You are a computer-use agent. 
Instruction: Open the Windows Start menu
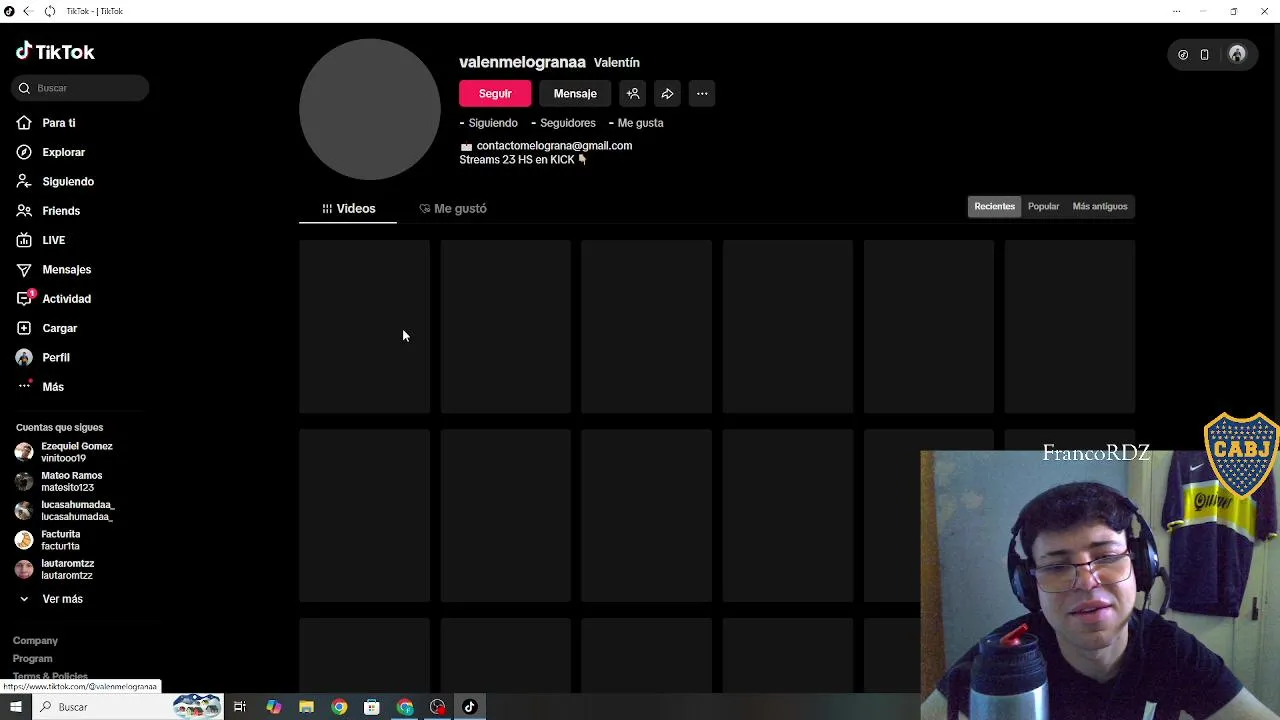[x=15, y=707]
